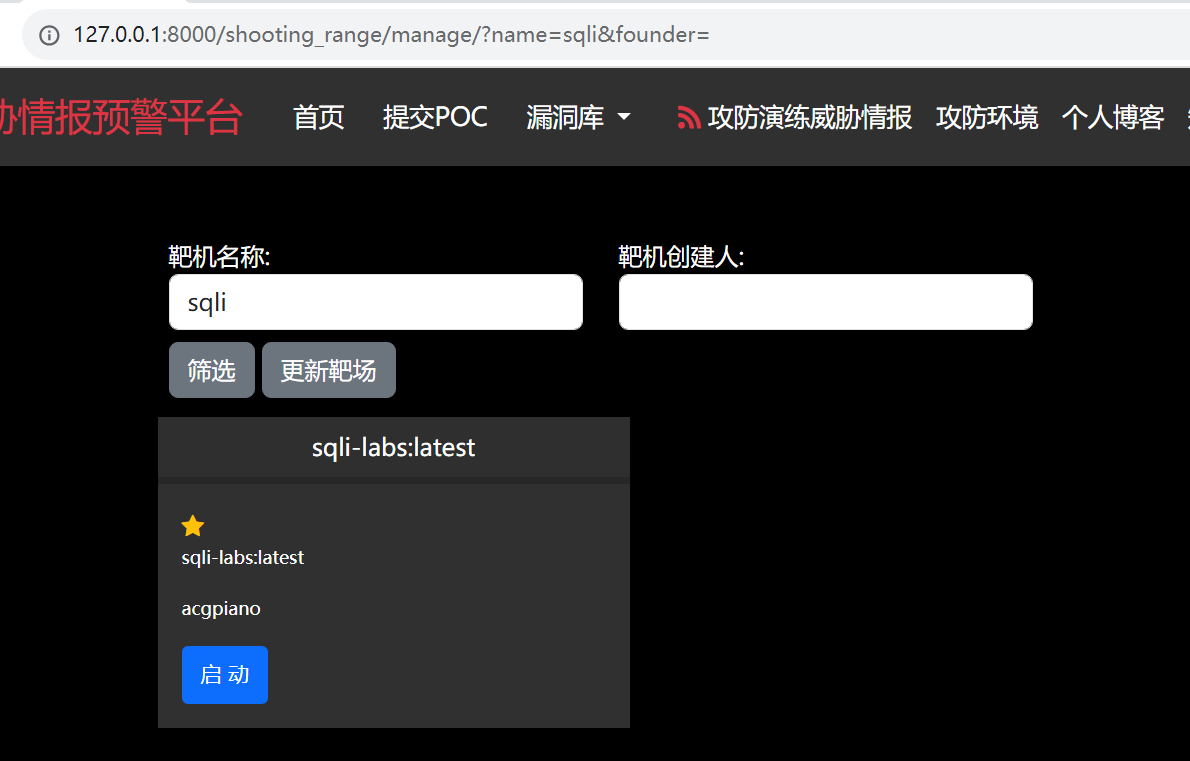Click the caret arrow next to 漏洞库
This screenshot has width=1190, height=761.
tap(624, 120)
